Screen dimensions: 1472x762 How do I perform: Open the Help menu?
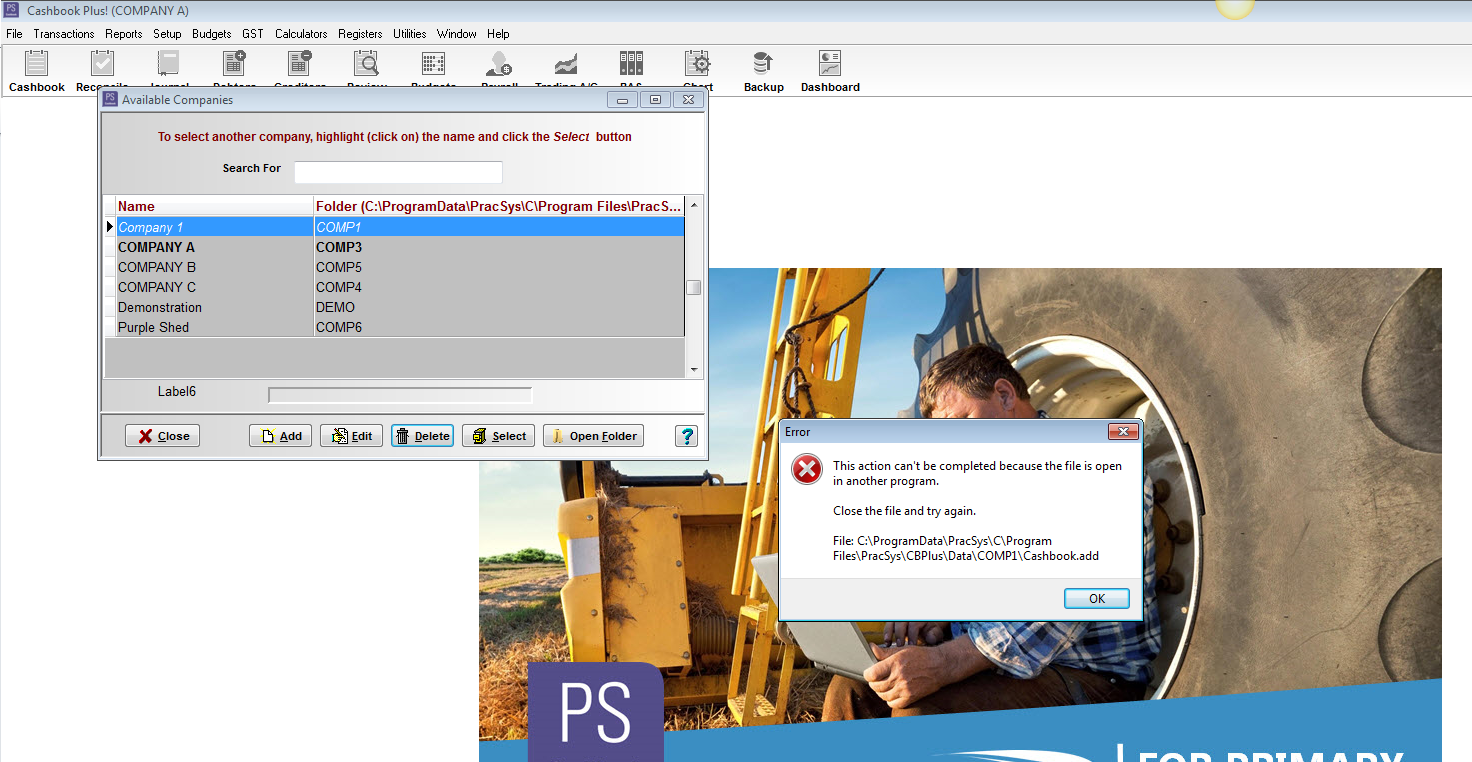498,34
